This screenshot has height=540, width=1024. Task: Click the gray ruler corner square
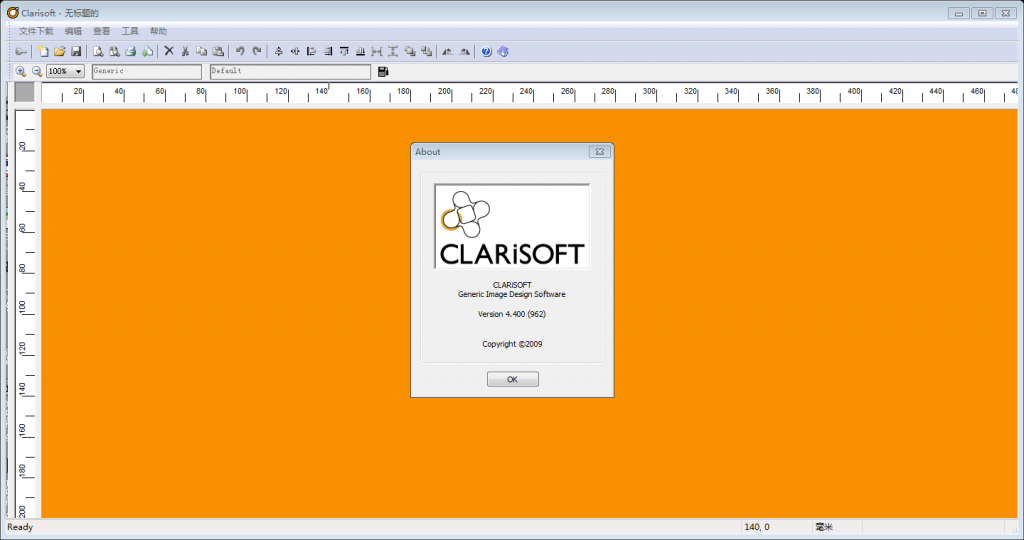(24, 92)
